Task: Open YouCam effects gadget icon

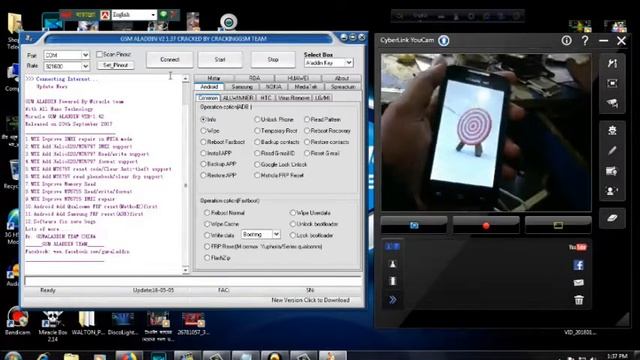Action: pyautogui.click(x=612, y=131)
